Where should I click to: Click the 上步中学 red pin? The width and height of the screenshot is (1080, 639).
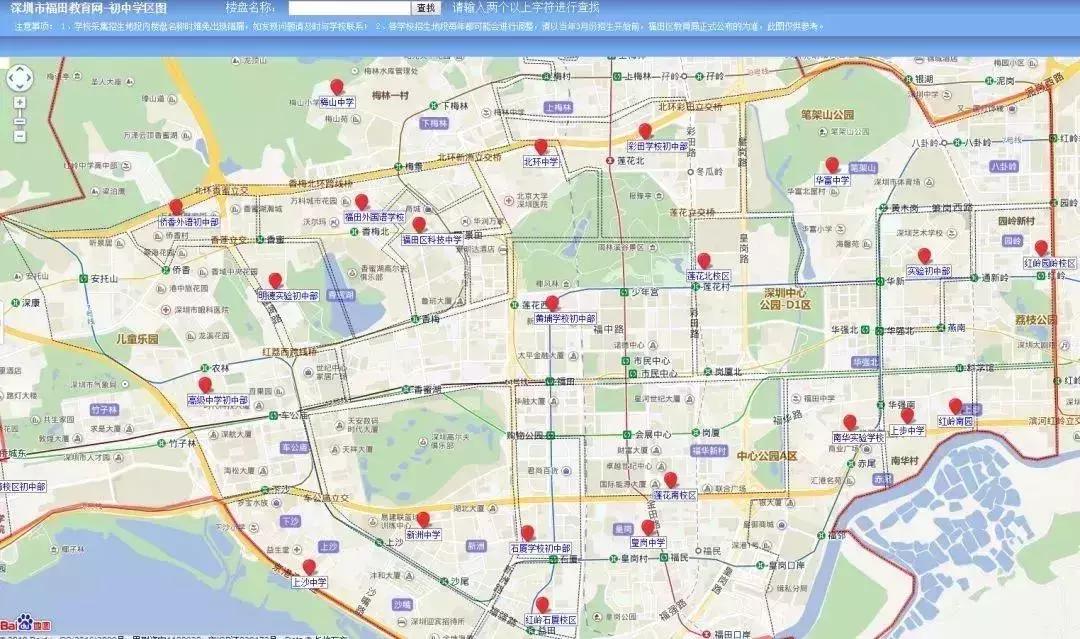pos(907,415)
